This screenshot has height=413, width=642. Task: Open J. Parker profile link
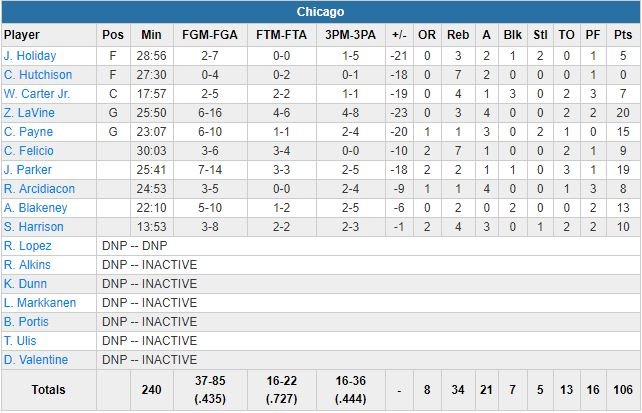[28, 170]
